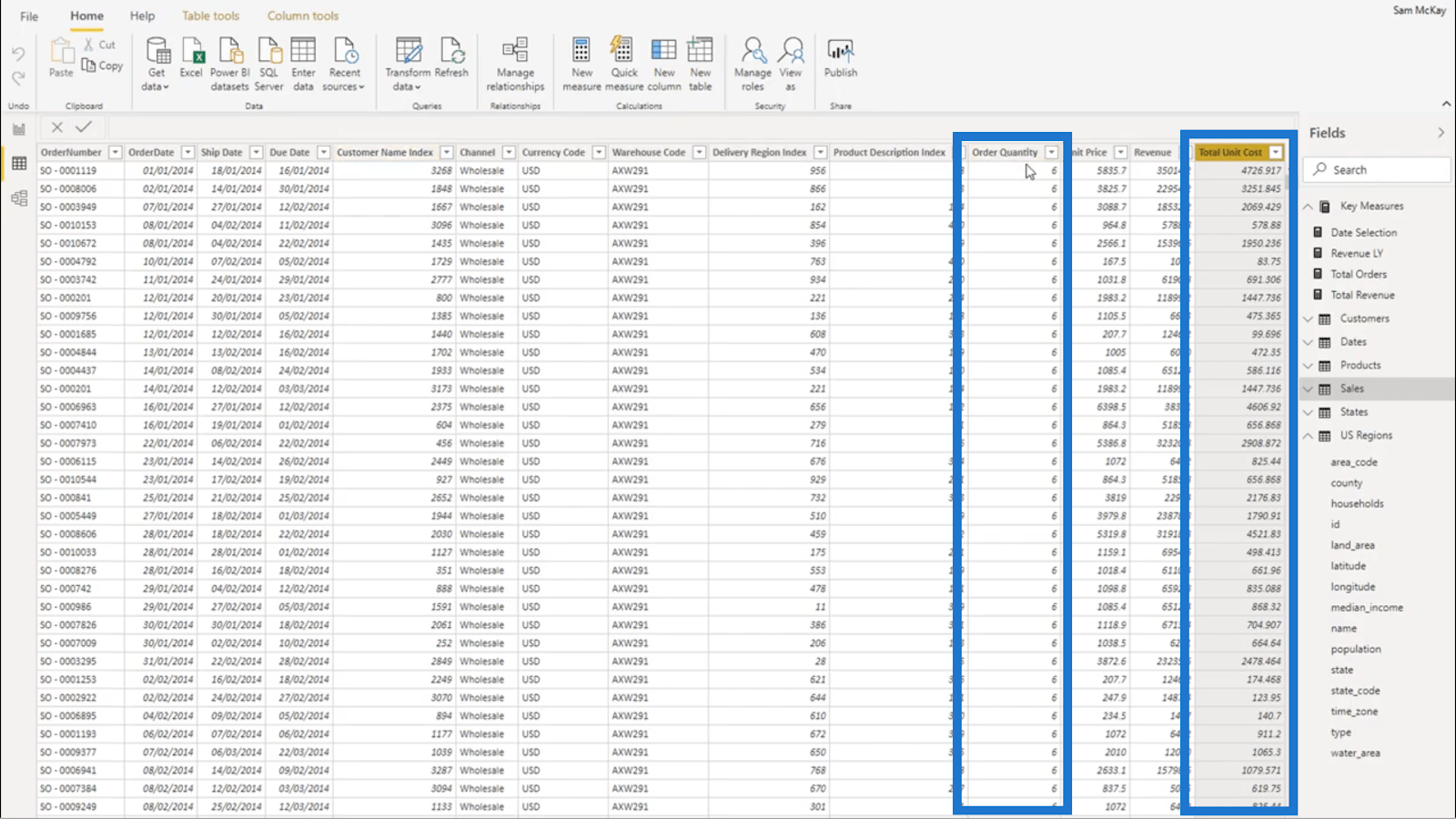Screen dimensions: 1456x819
Task: Switch to the Table tools tab
Action: 210,16
